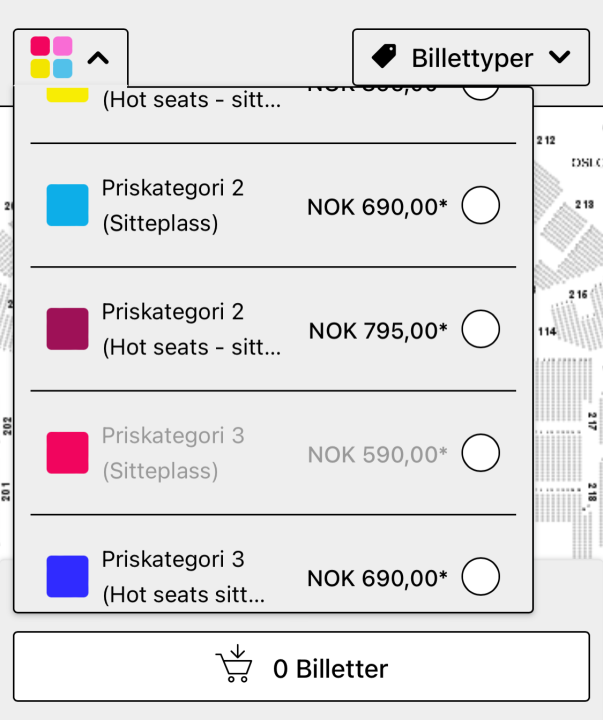The width and height of the screenshot is (603, 720).
Task: Select the NOK 590,00 Priskategori 3 Sitteplass radio button
Action: pos(481,454)
